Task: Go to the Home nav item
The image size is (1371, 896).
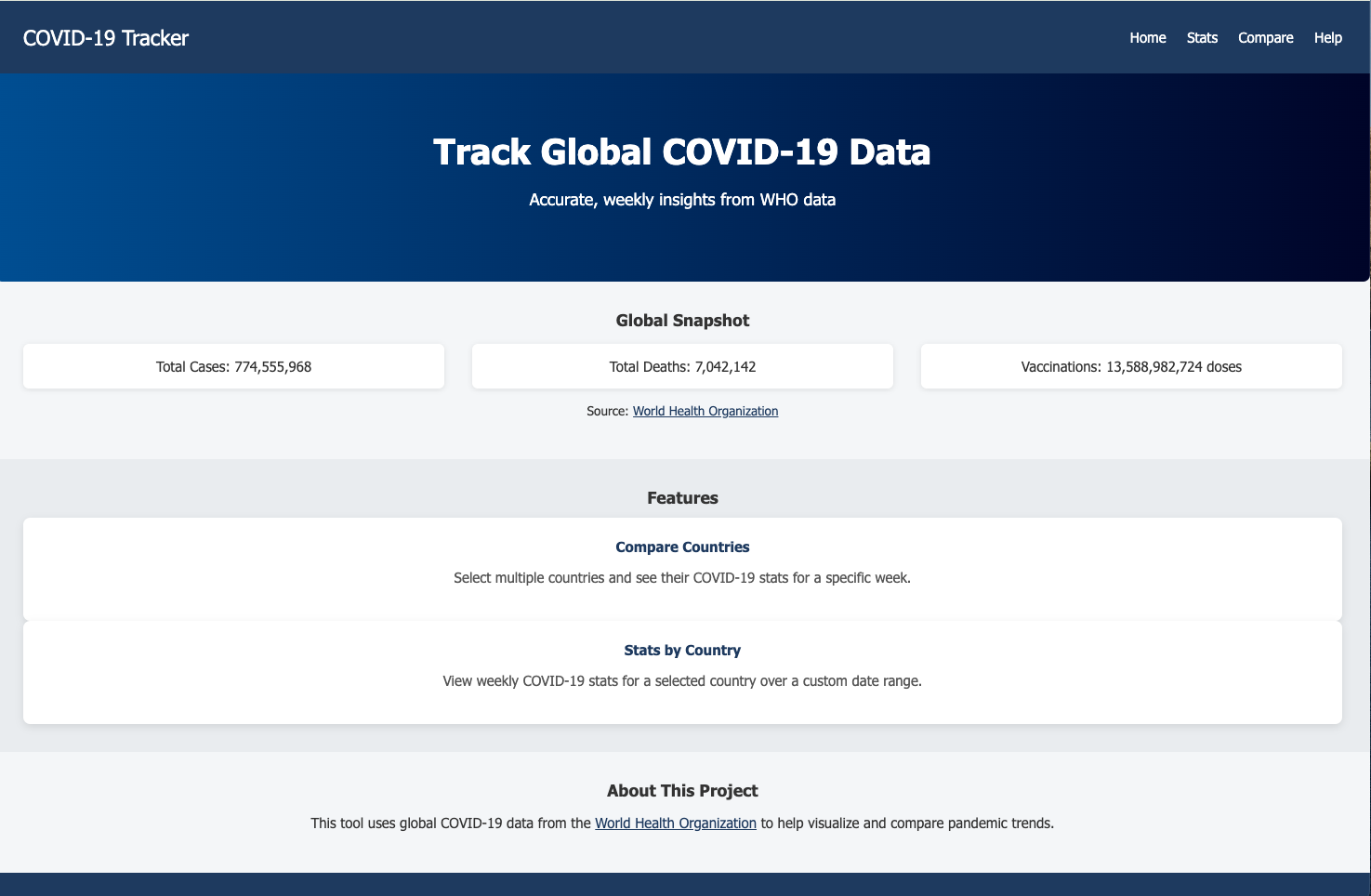Action: coord(1147,38)
